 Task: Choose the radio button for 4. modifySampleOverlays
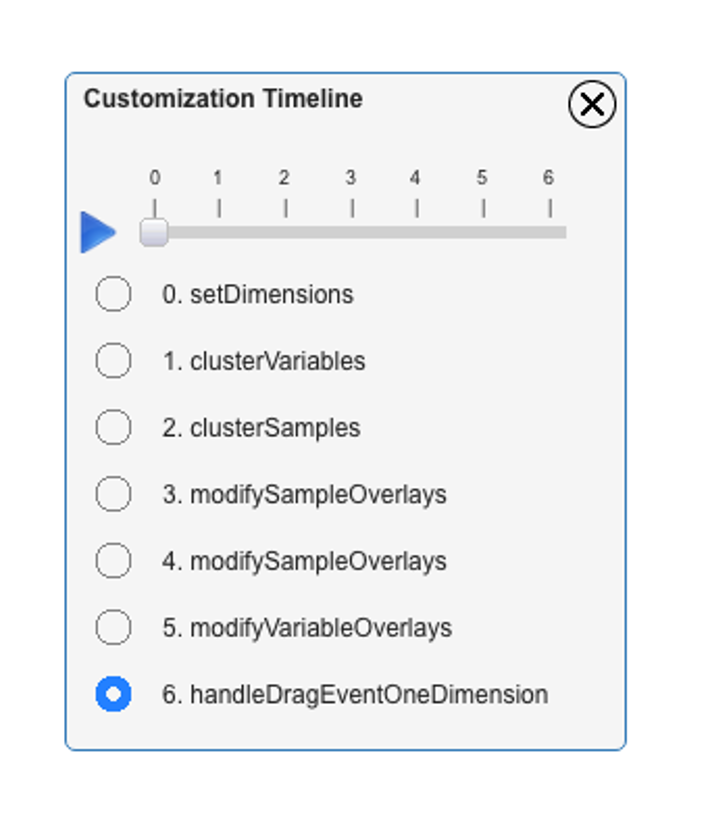click(x=113, y=561)
